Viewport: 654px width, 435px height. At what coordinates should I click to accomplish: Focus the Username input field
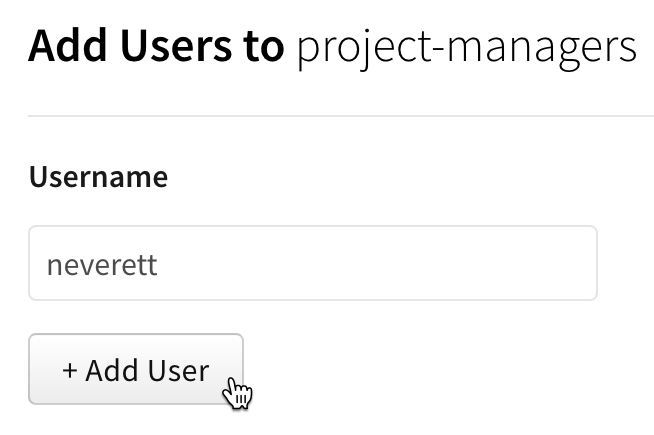(x=312, y=263)
